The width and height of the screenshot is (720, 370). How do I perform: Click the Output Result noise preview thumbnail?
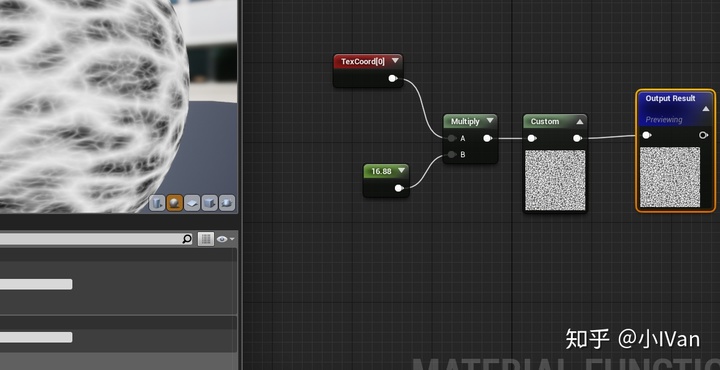[670, 177]
